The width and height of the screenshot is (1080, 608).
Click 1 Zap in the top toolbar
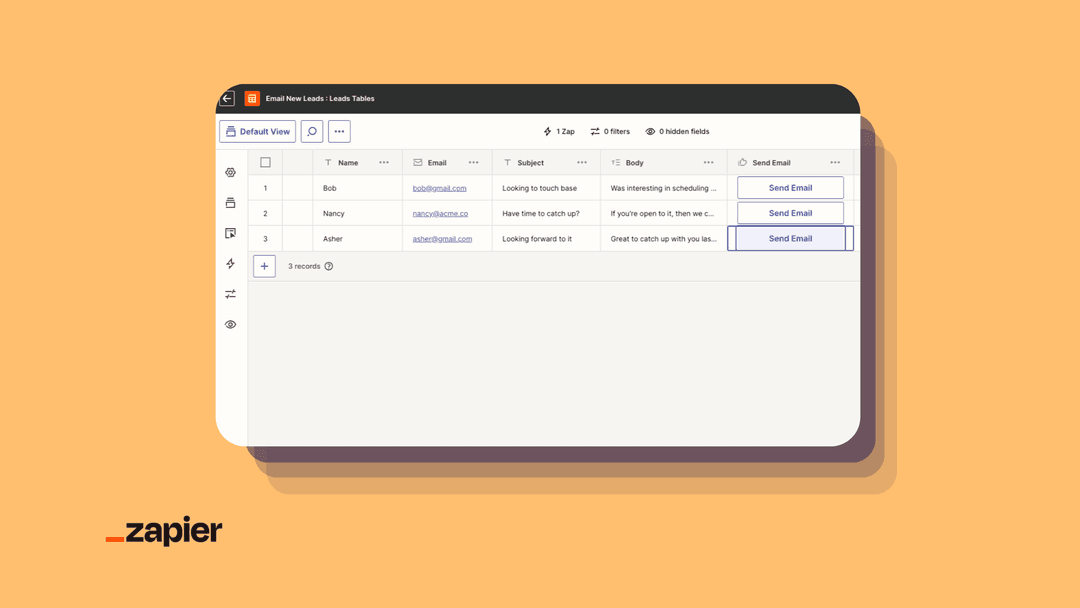[x=558, y=131]
